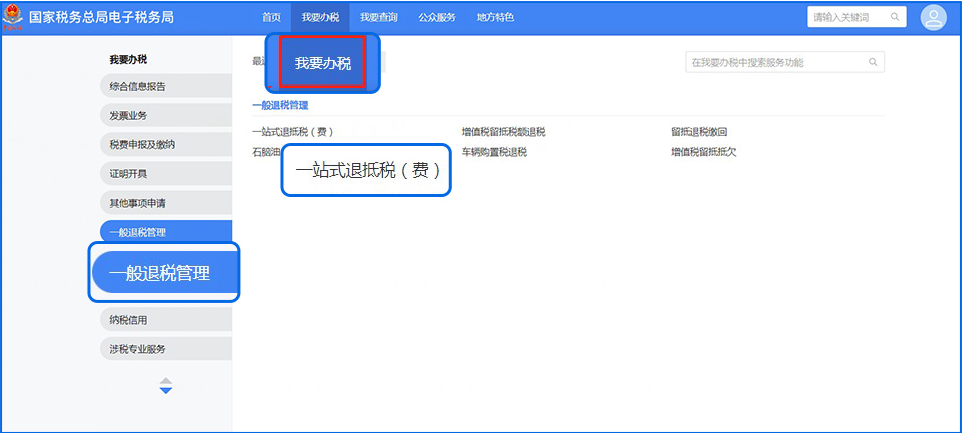Choose 税费申报及缴纳 in the left menu
963x433 pixels.
pyautogui.click(x=142, y=145)
